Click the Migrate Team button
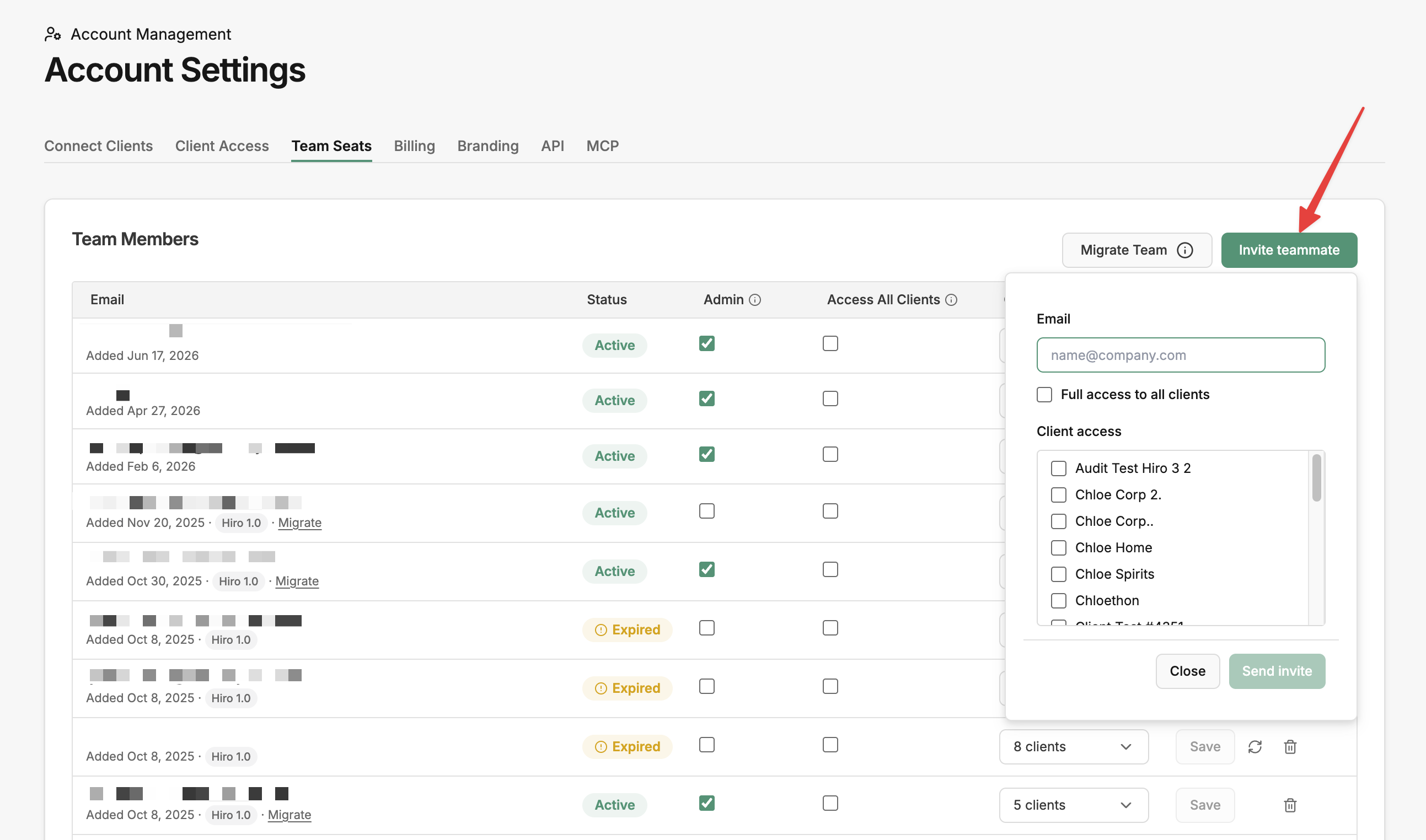The image size is (1426, 840). pyautogui.click(x=1136, y=250)
